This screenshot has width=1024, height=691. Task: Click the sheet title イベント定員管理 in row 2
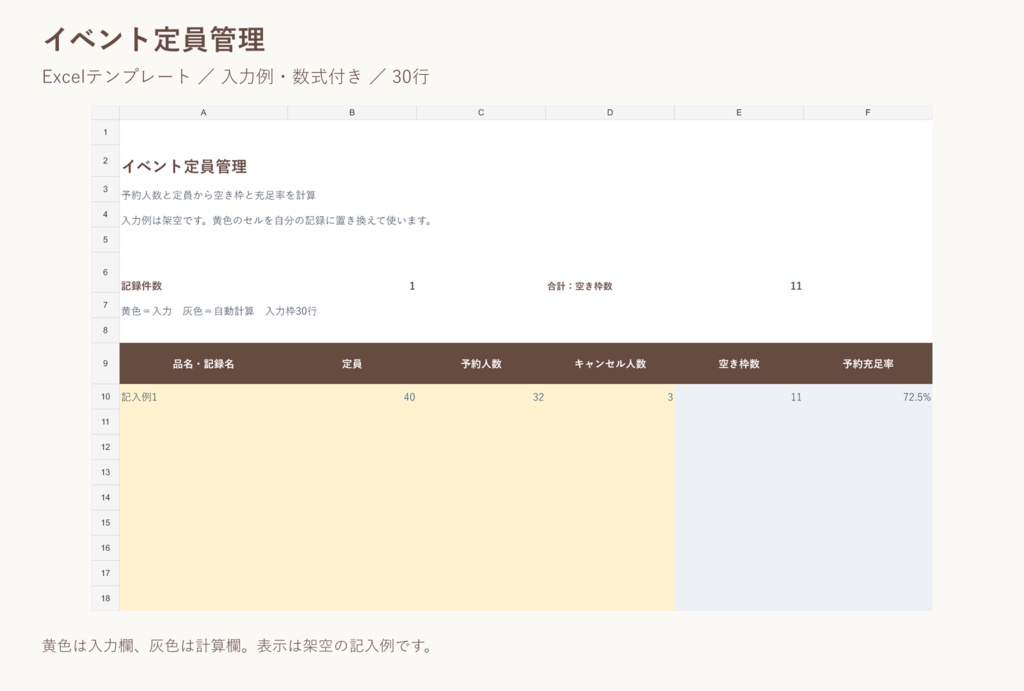coord(184,167)
